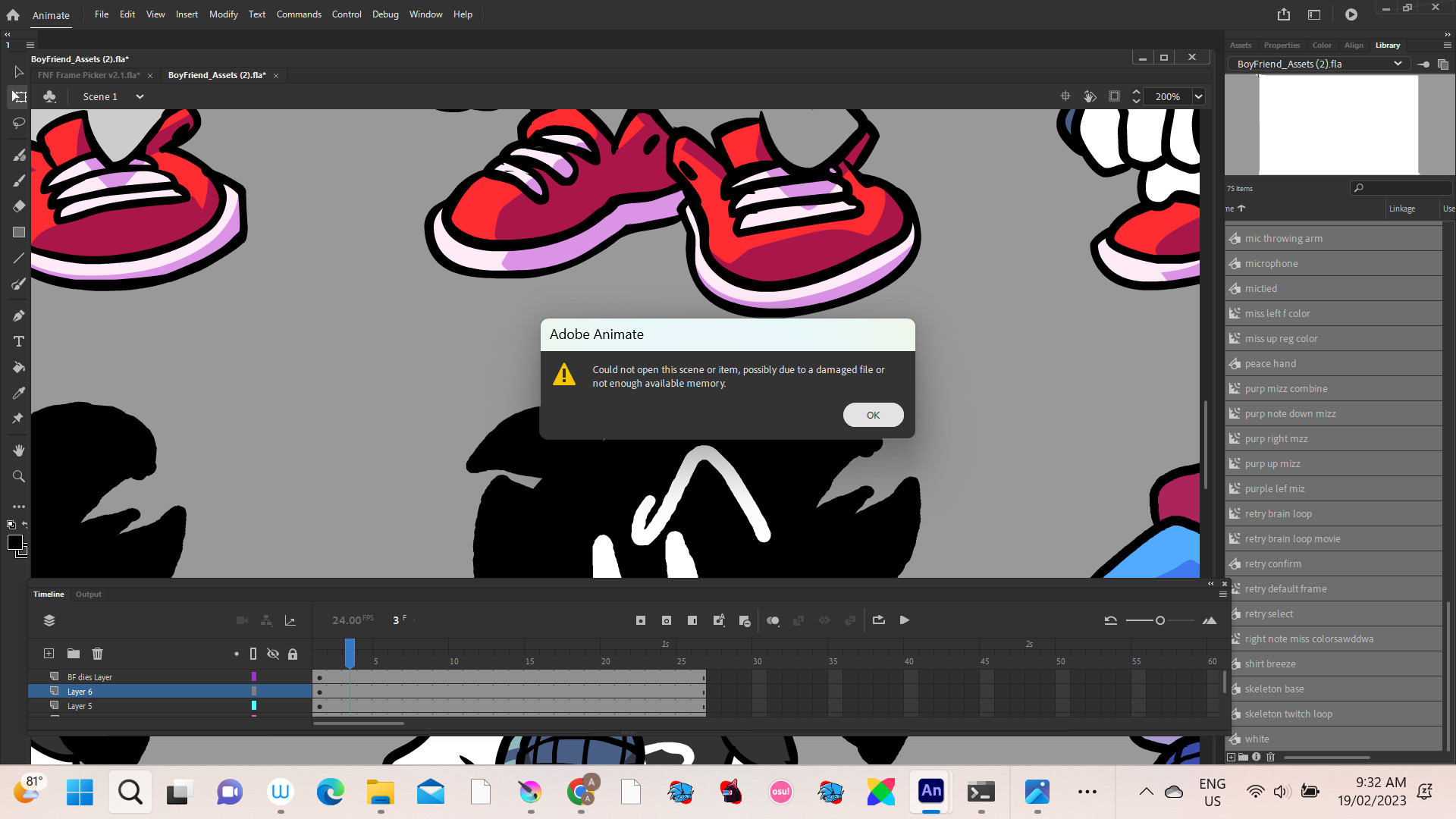This screenshot has height=819, width=1456.
Task: Play the timeline animation
Action: coord(905,620)
